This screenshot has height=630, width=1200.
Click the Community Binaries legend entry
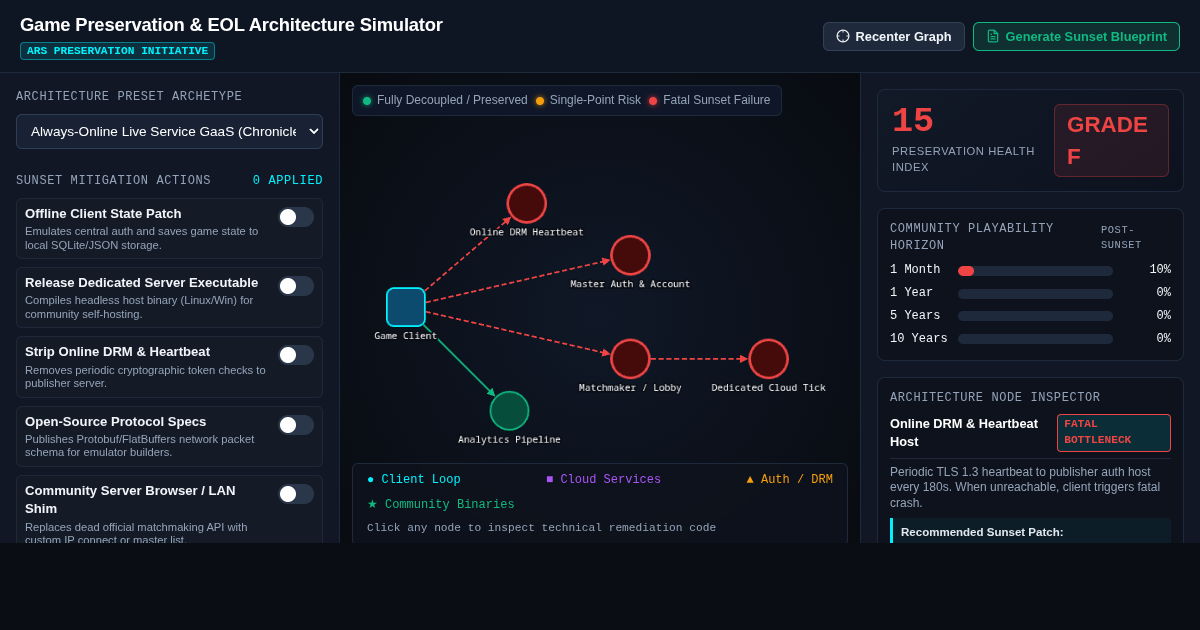tap(441, 505)
